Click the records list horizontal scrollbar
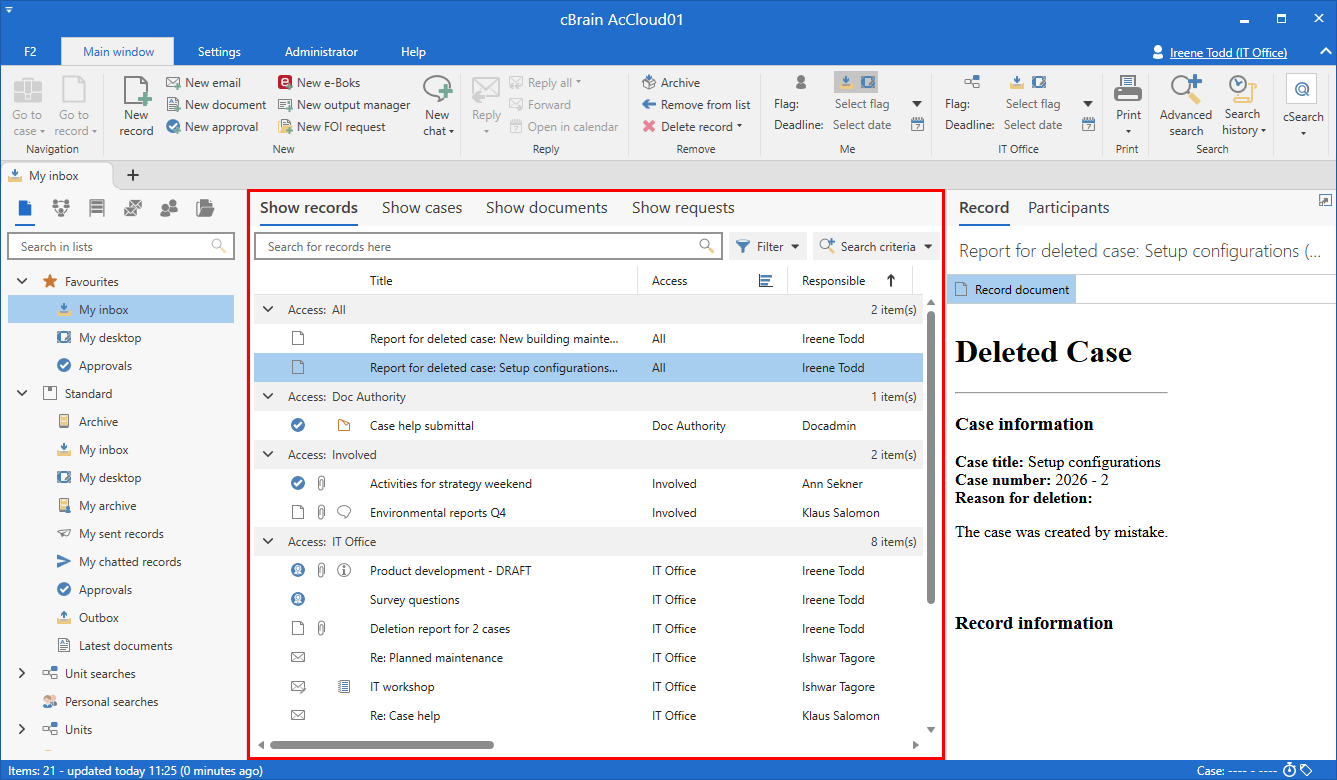 click(x=382, y=745)
